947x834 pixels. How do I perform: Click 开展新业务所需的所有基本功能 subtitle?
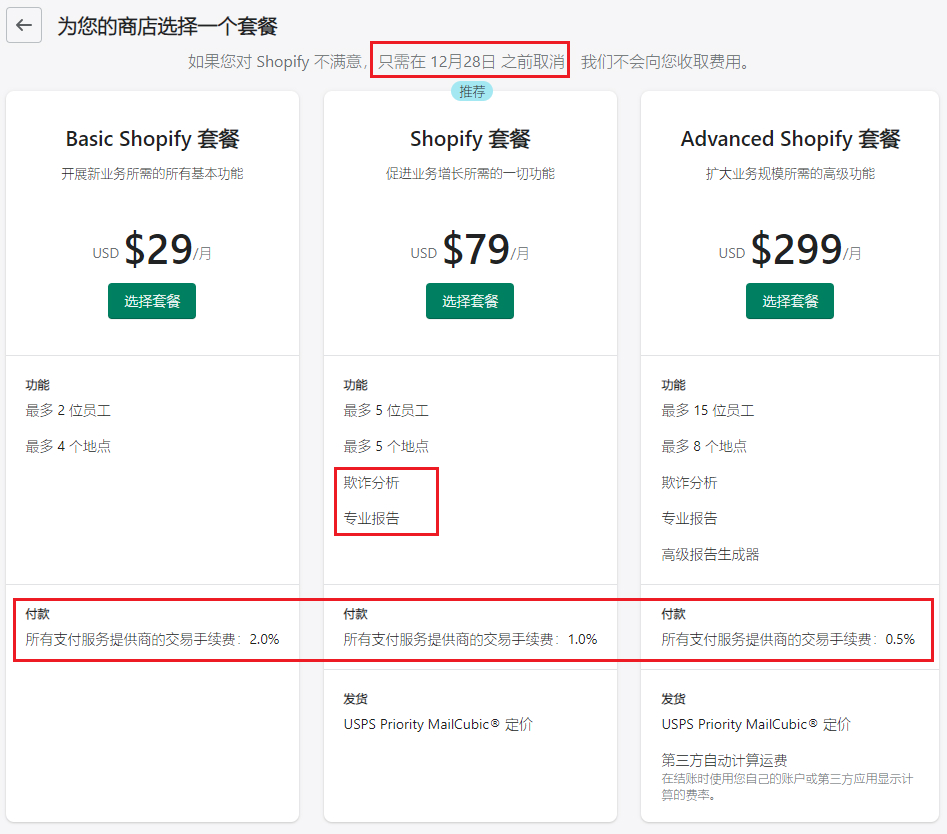pyautogui.click(x=152, y=174)
